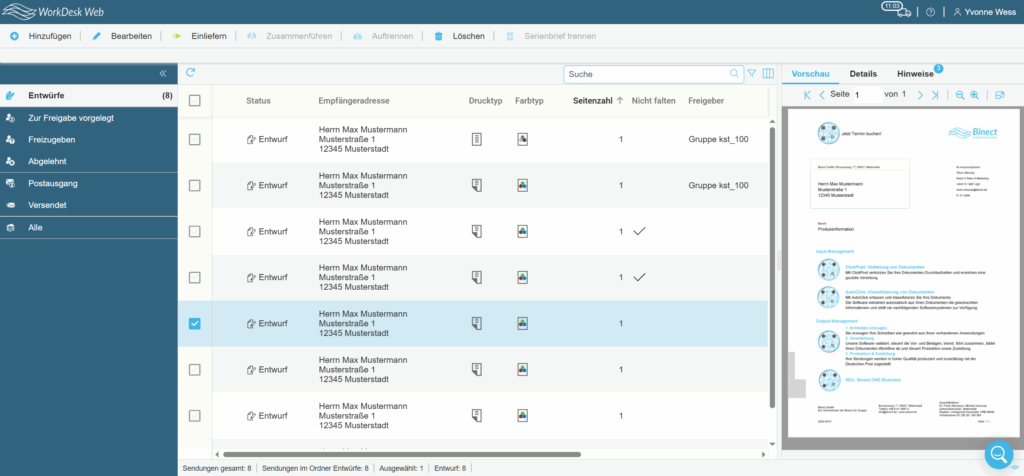Screen dimensions: 1024x476
Task: Click 'Sendungen im Ordner Entwürfe: 8' status
Action: tap(316, 468)
